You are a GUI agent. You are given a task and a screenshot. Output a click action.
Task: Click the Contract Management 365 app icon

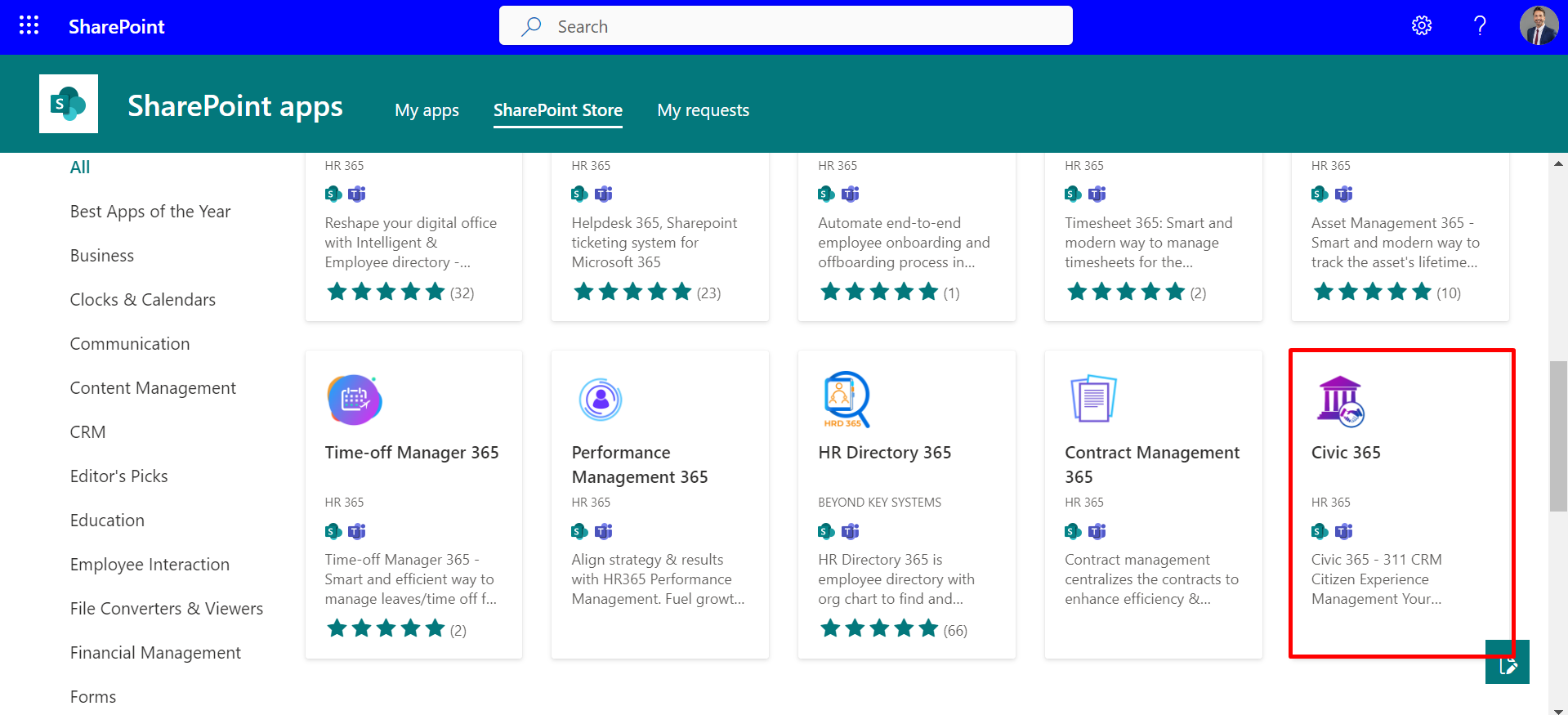tap(1093, 399)
